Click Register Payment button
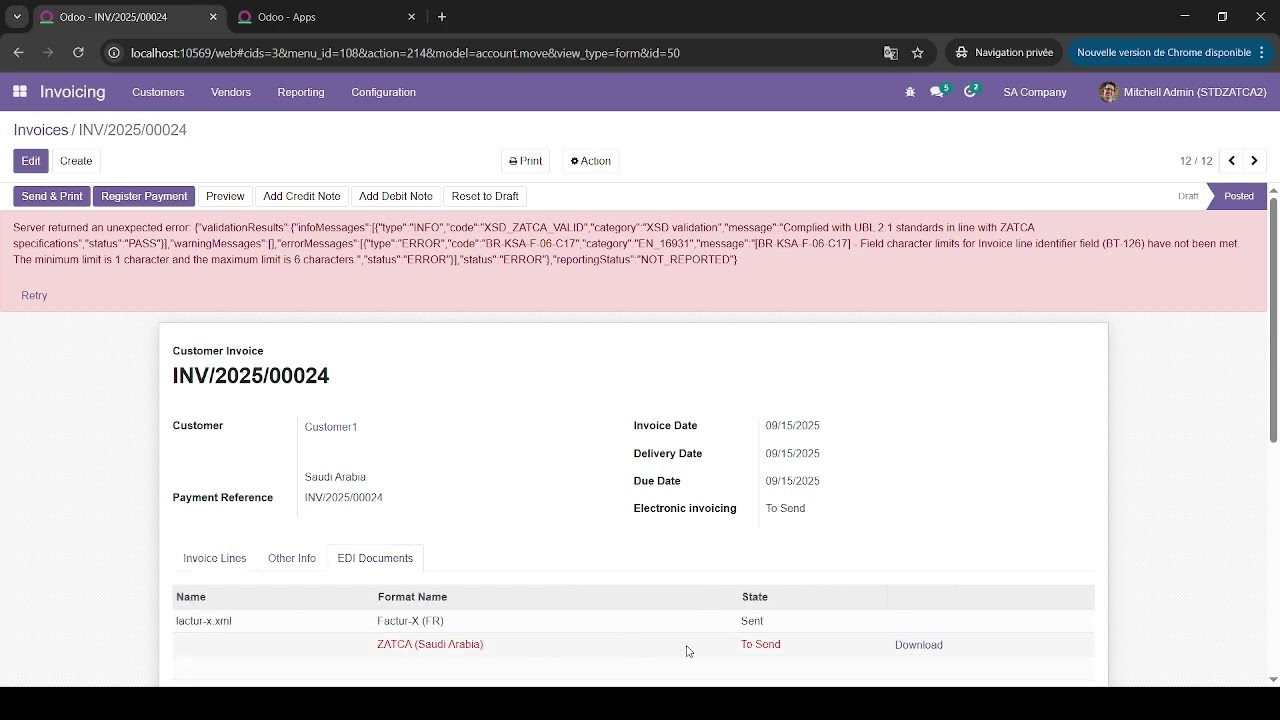 [x=144, y=196]
